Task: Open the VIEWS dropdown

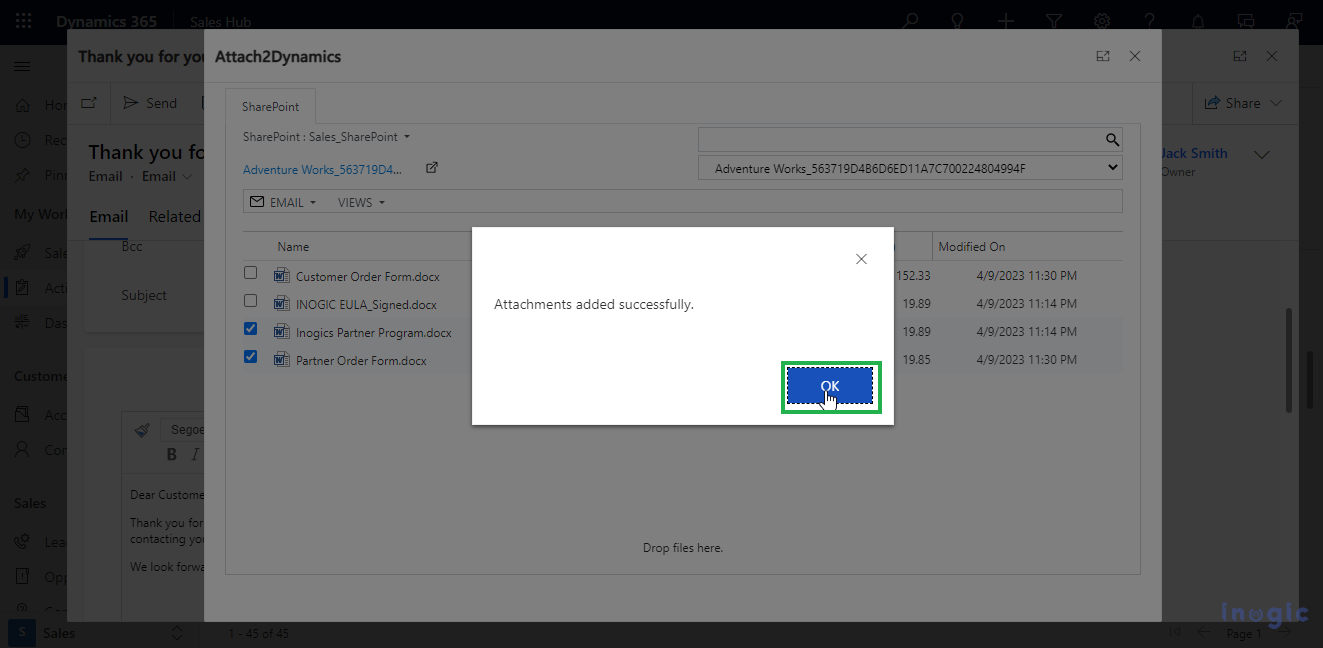Action: pos(361,202)
